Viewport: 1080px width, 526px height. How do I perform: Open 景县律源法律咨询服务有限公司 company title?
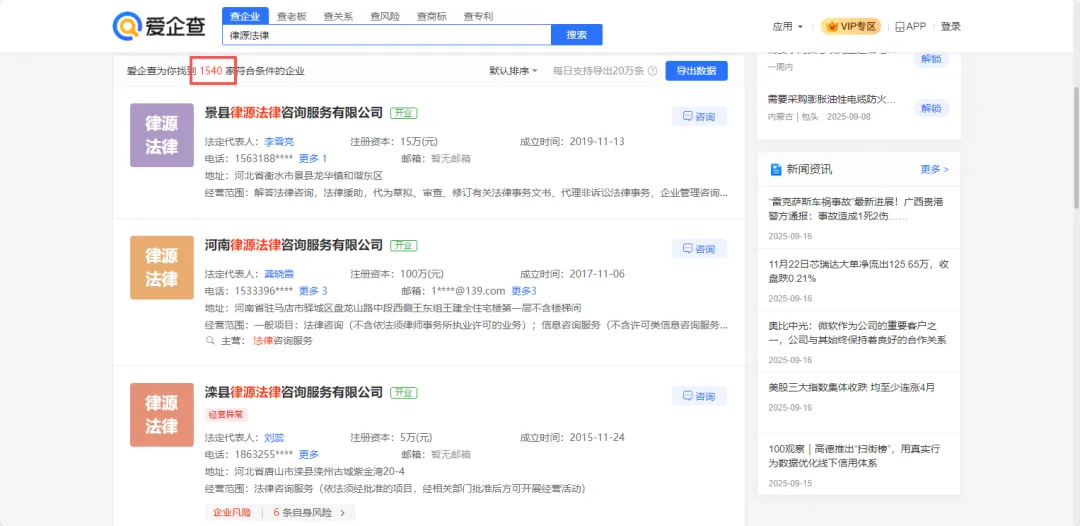pos(293,112)
